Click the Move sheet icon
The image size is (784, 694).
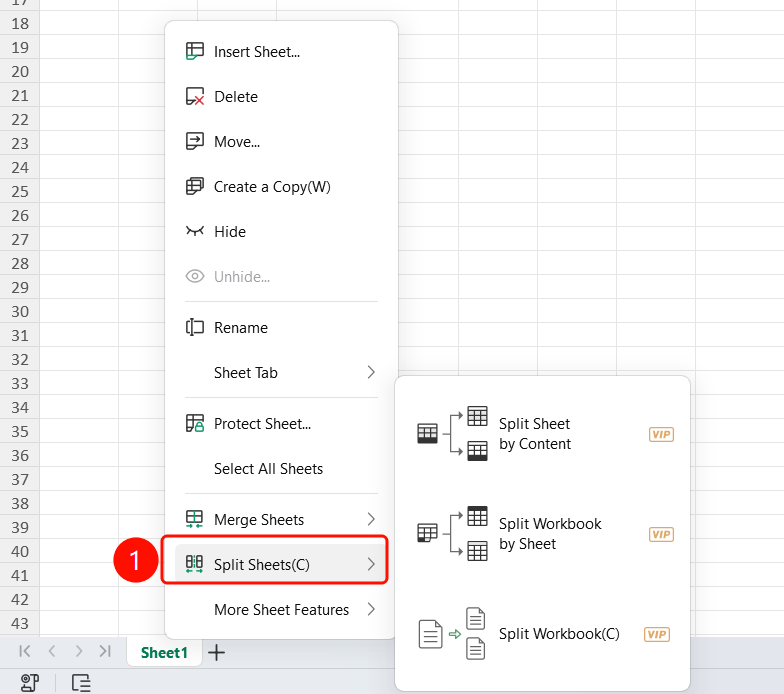[194, 141]
